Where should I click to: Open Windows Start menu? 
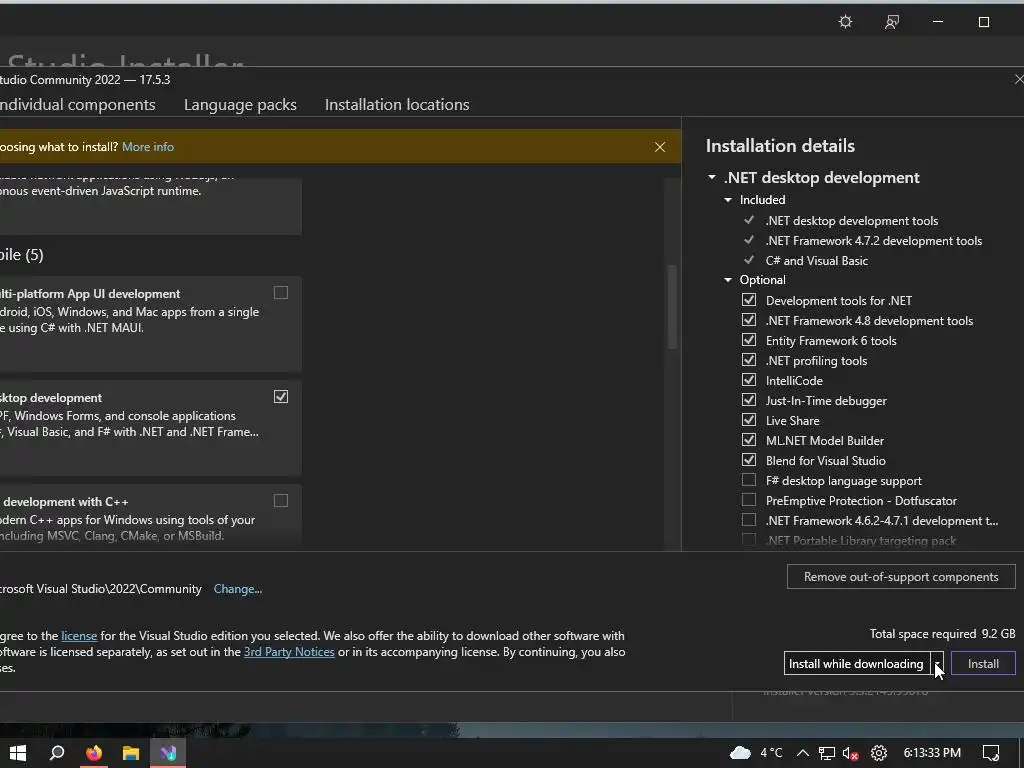pyautogui.click(x=18, y=753)
